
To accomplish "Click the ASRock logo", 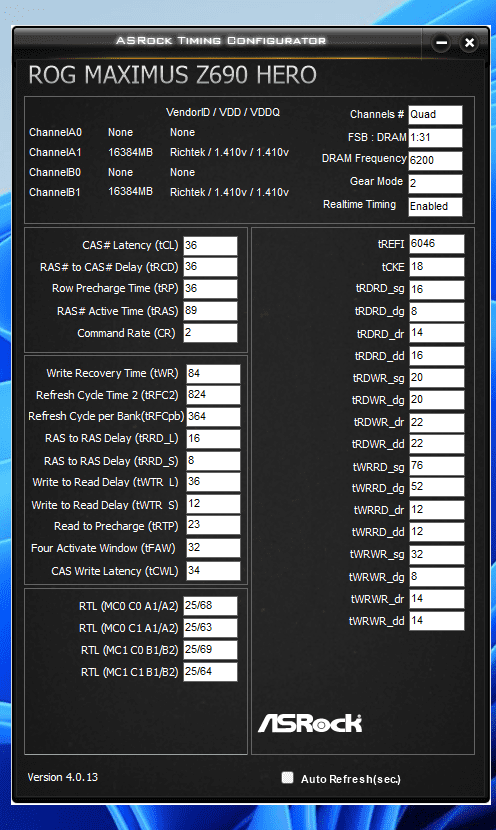I will [x=310, y=723].
